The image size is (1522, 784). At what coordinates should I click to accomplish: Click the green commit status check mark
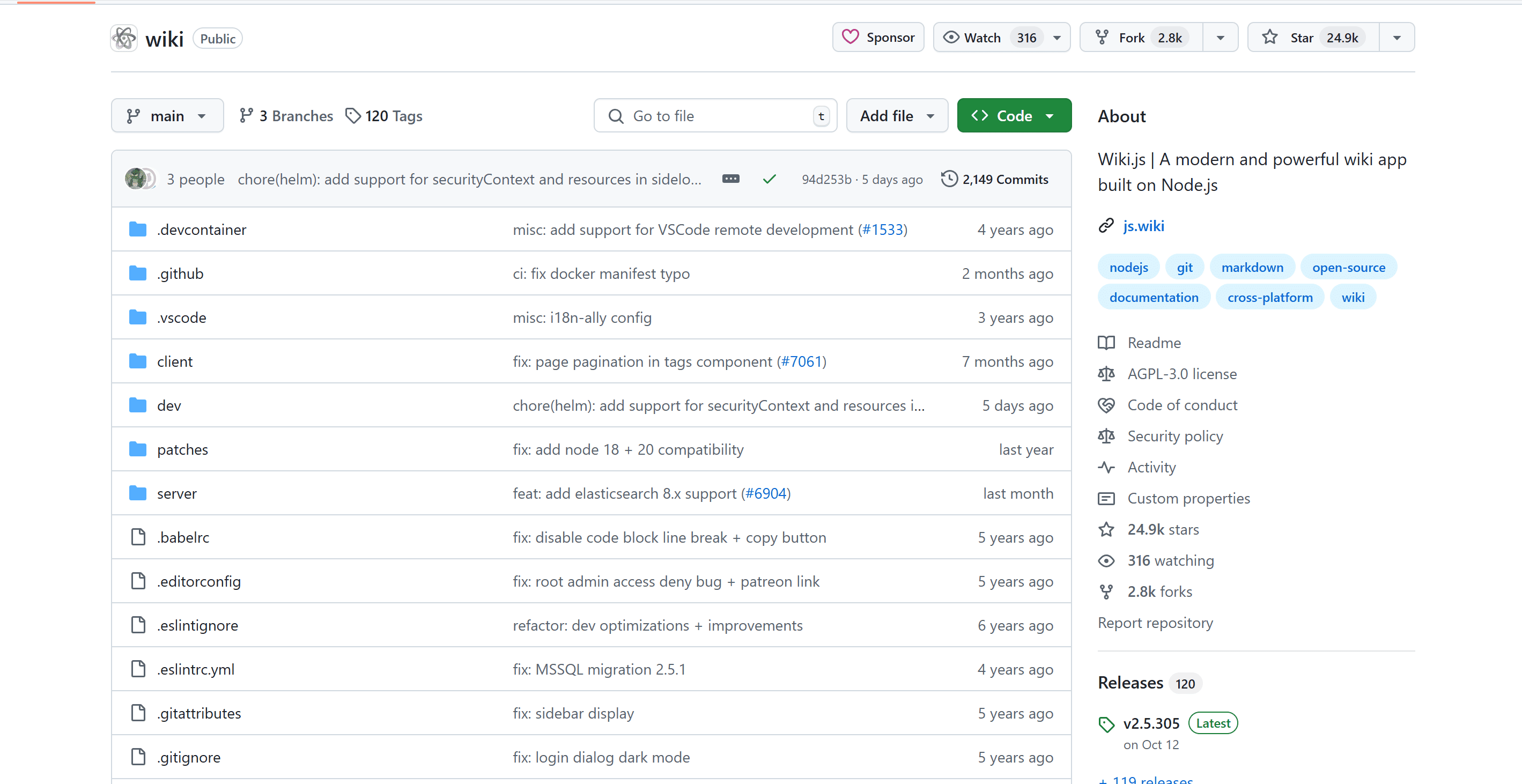pyautogui.click(x=769, y=179)
